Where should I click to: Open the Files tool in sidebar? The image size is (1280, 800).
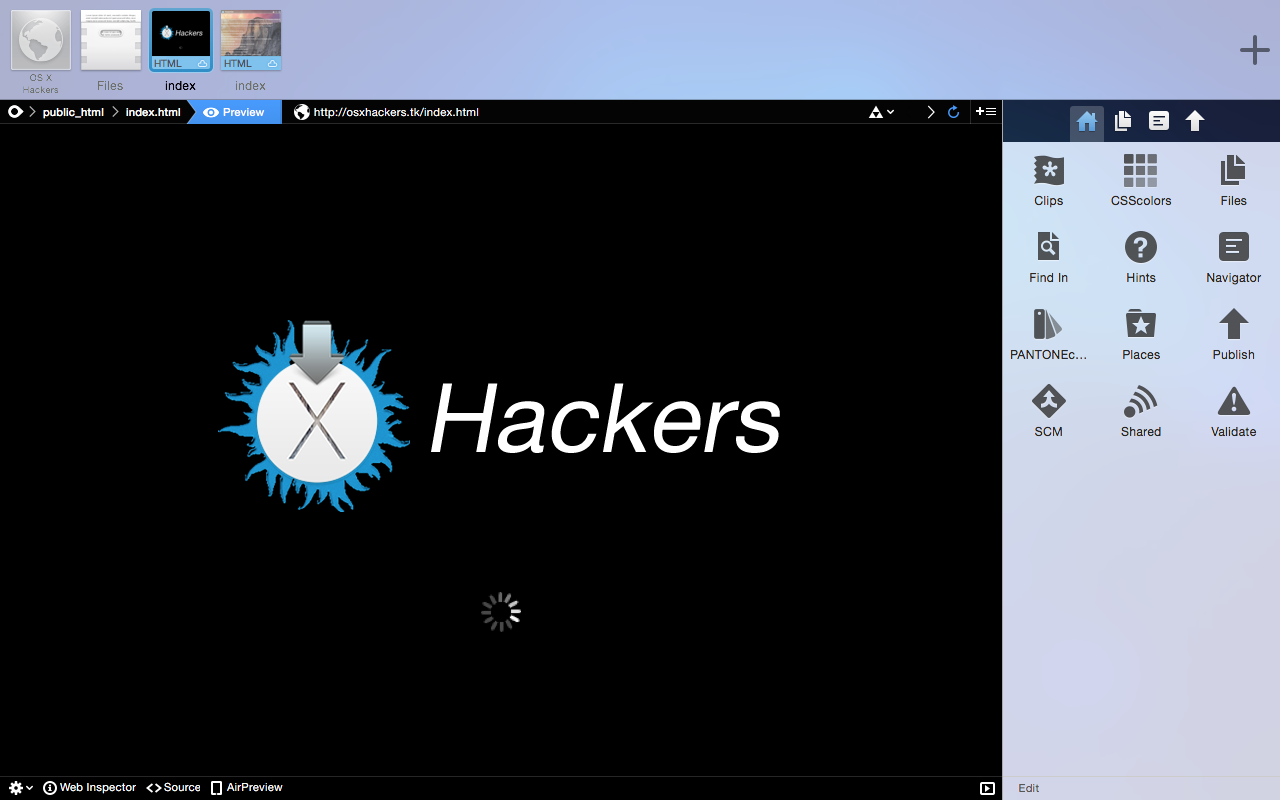click(1233, 181)
